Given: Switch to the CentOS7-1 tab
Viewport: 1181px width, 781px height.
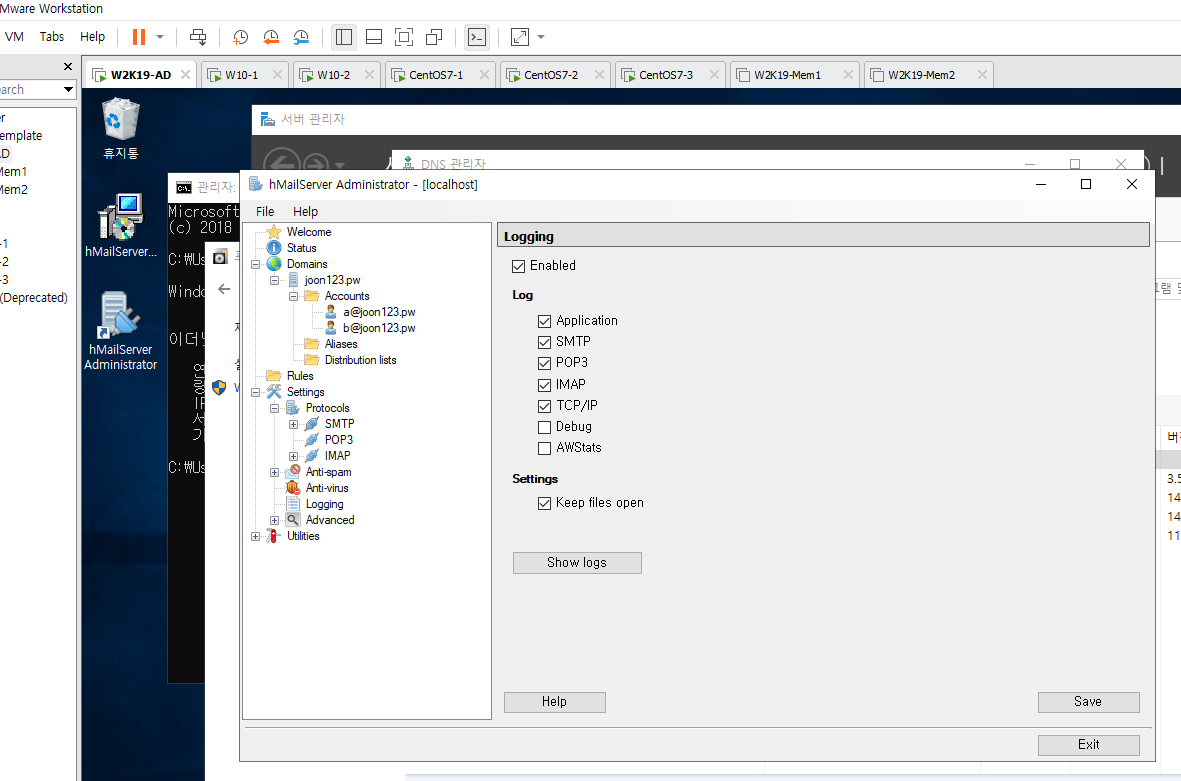Looking at the screenshot, I should (438, 75).
